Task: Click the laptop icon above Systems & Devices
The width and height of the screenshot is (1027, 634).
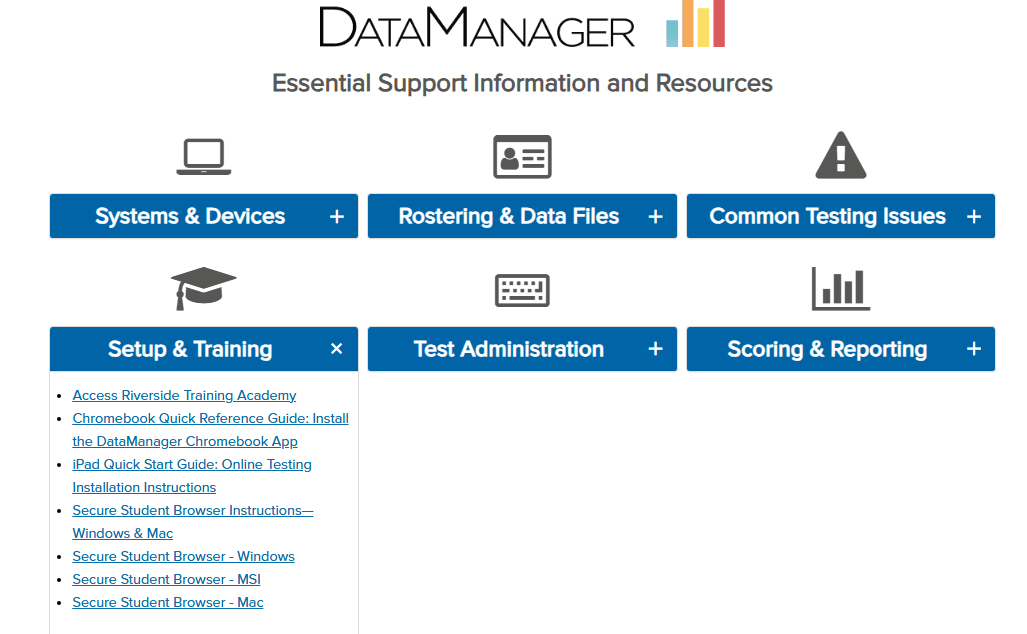Action: point(204,157)
